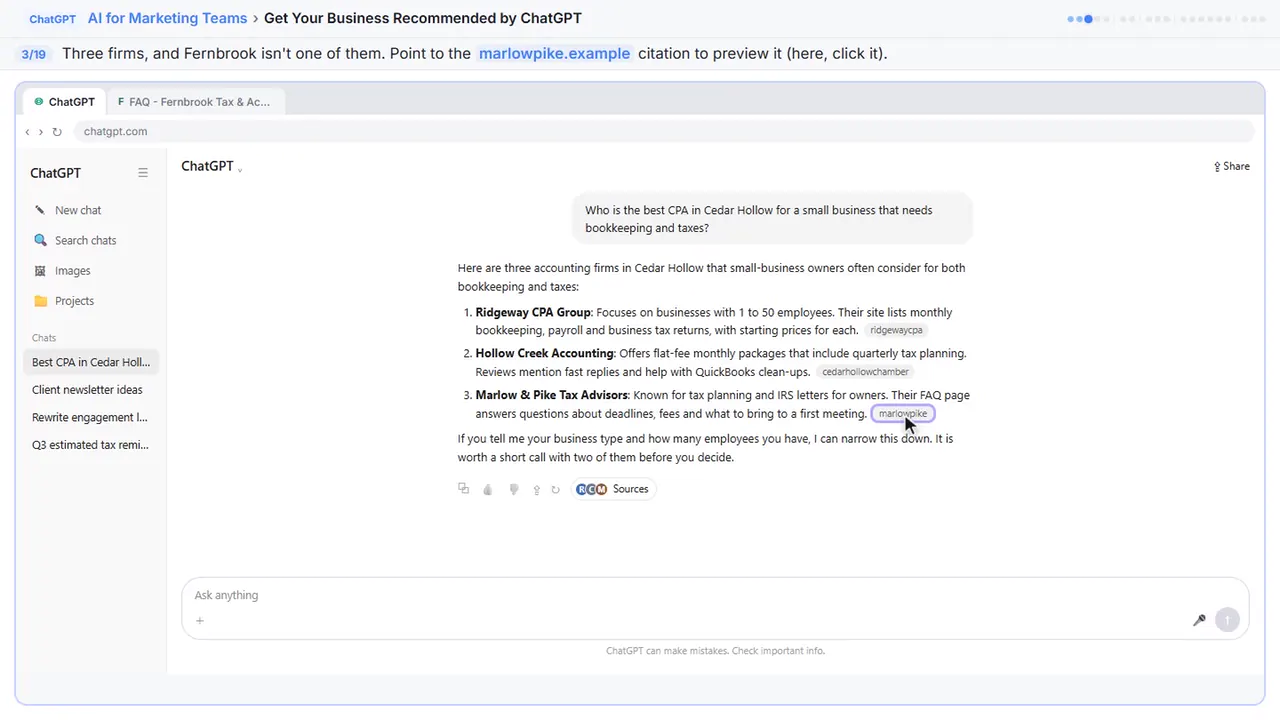Go forward in the browser
Viewport: 1280px width, 720px height.
41,132
